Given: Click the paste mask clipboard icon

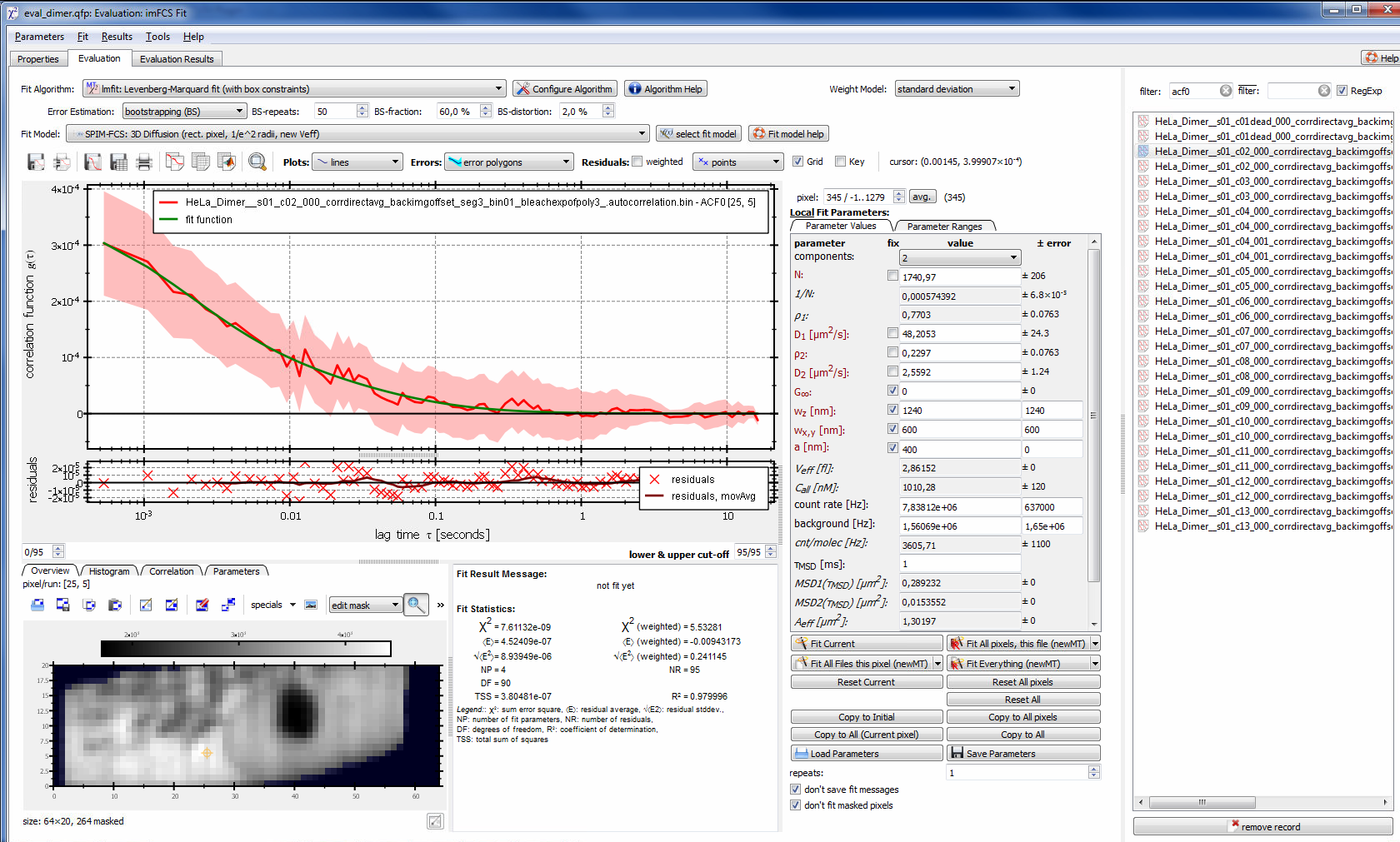Looking at the screenshot, I should (x=115, y=605).
